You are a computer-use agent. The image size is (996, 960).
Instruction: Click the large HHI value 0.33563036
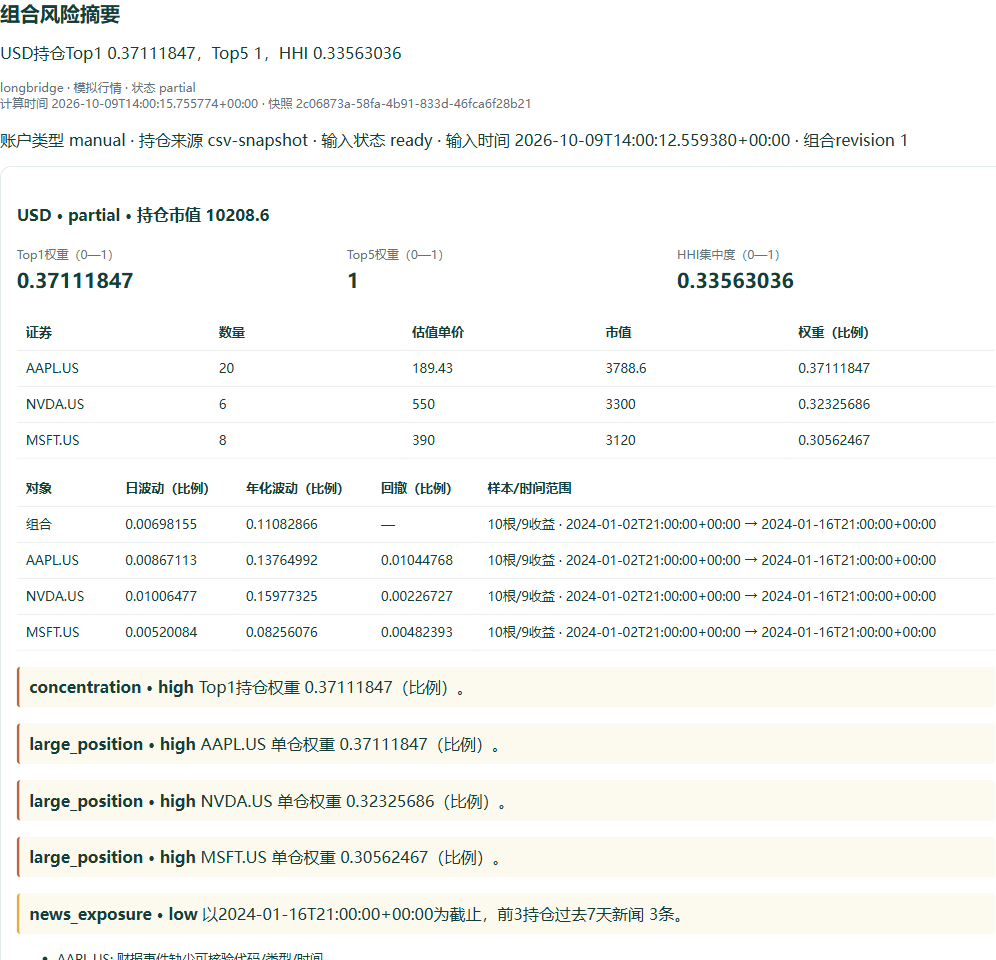pyautogui.click(x=735, y=281)
